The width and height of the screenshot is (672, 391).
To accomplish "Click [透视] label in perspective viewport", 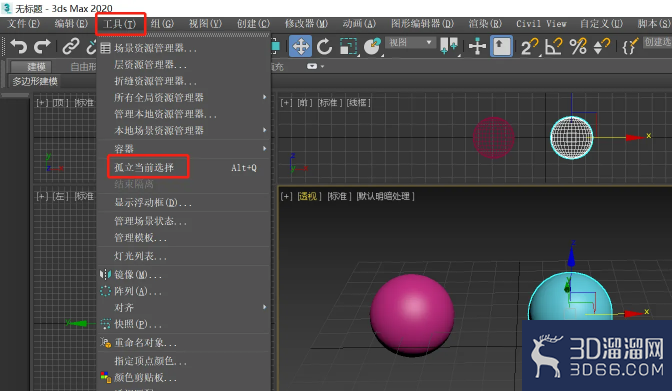I will point(309,196).
